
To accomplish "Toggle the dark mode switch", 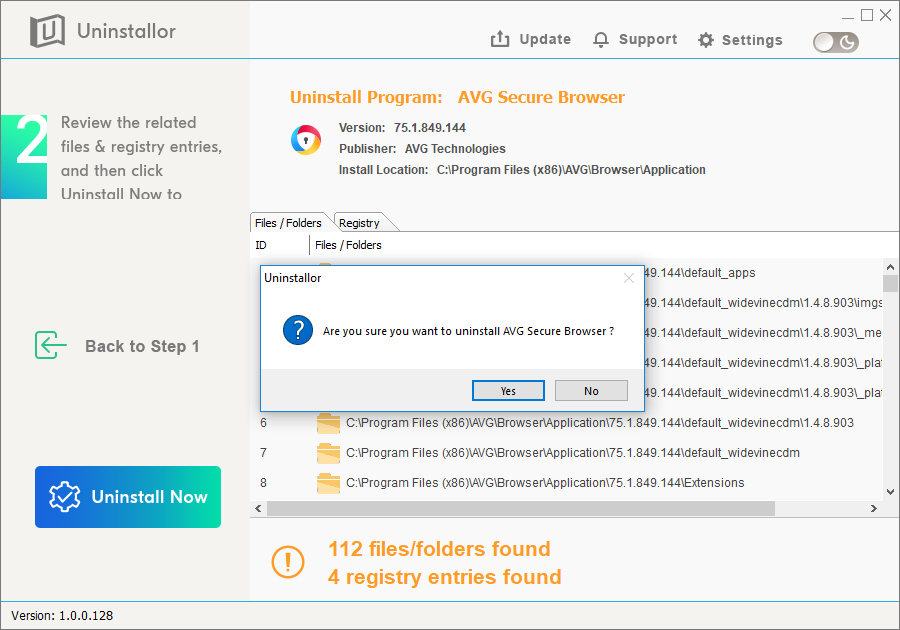I will point(836,42).
